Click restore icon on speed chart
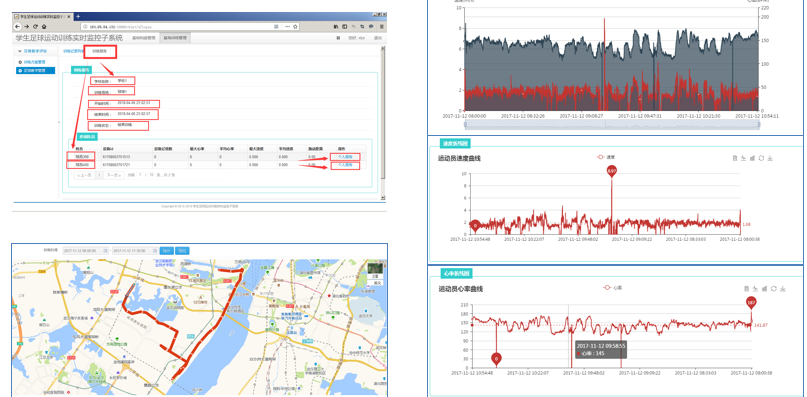The image size is (807, 397). click(761, 158)
